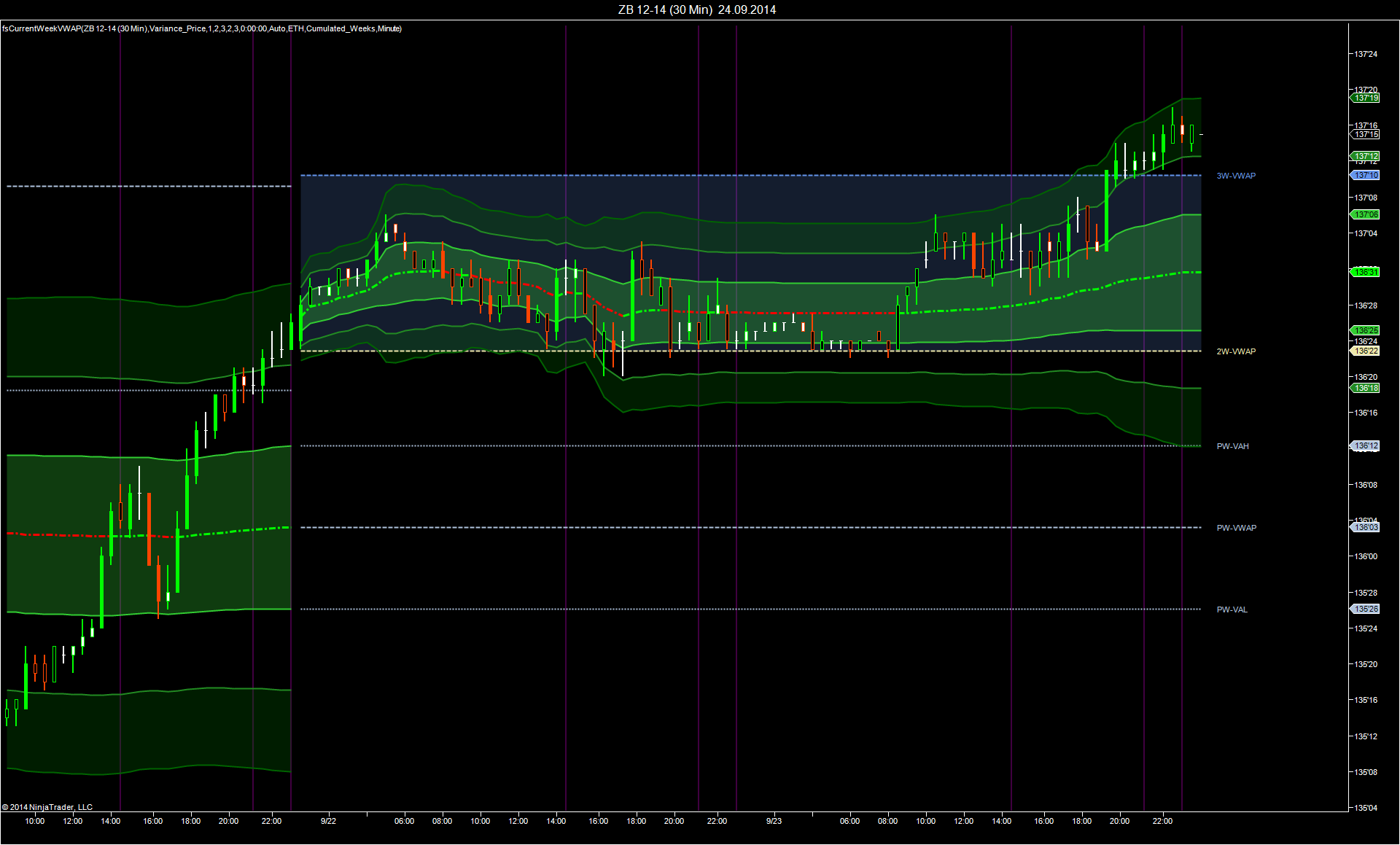Click the green 137'19 price marker
The image size is (1400, 845).
click(x=1366, y=98)
